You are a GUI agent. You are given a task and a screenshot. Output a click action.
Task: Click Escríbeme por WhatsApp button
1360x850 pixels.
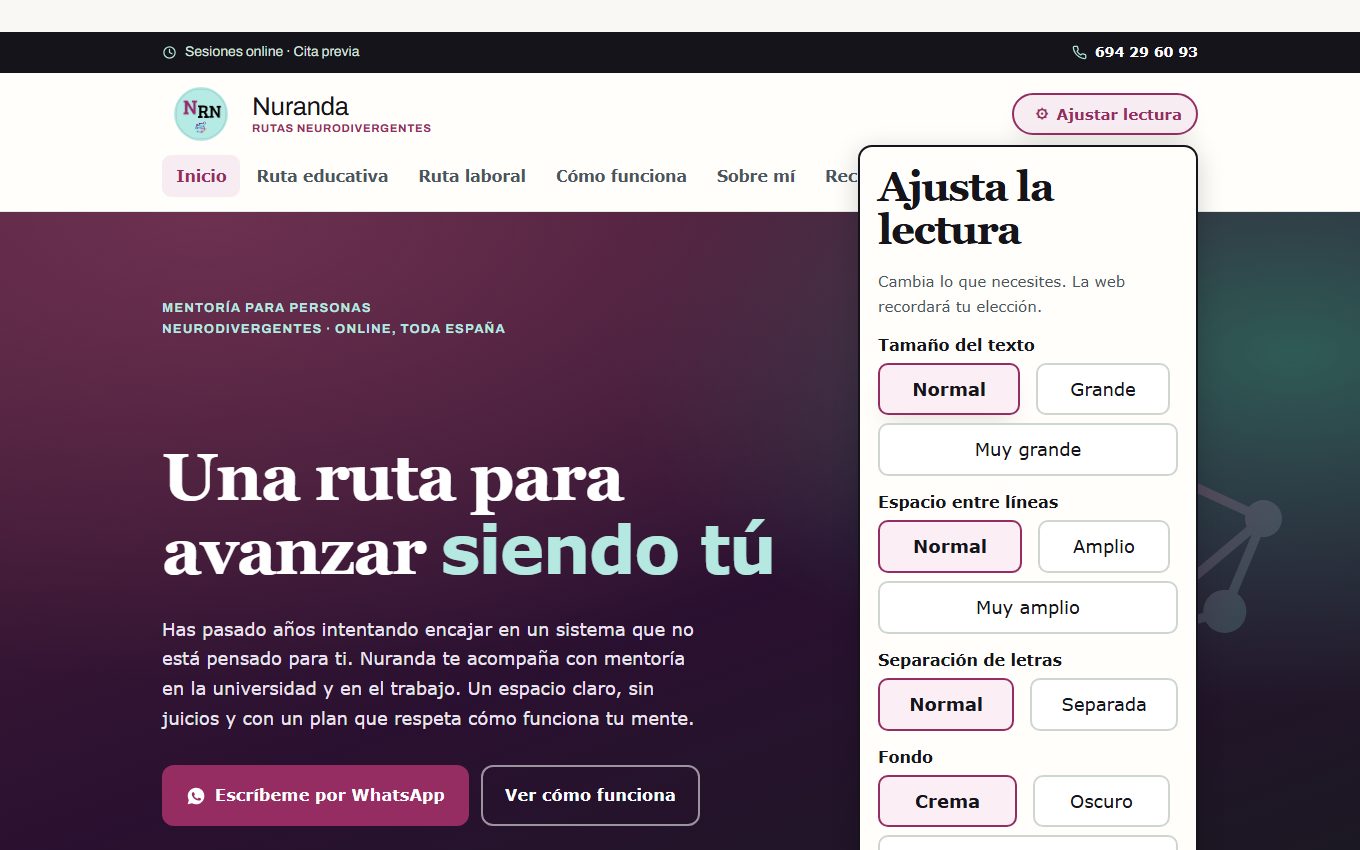[x=315, y=796]
